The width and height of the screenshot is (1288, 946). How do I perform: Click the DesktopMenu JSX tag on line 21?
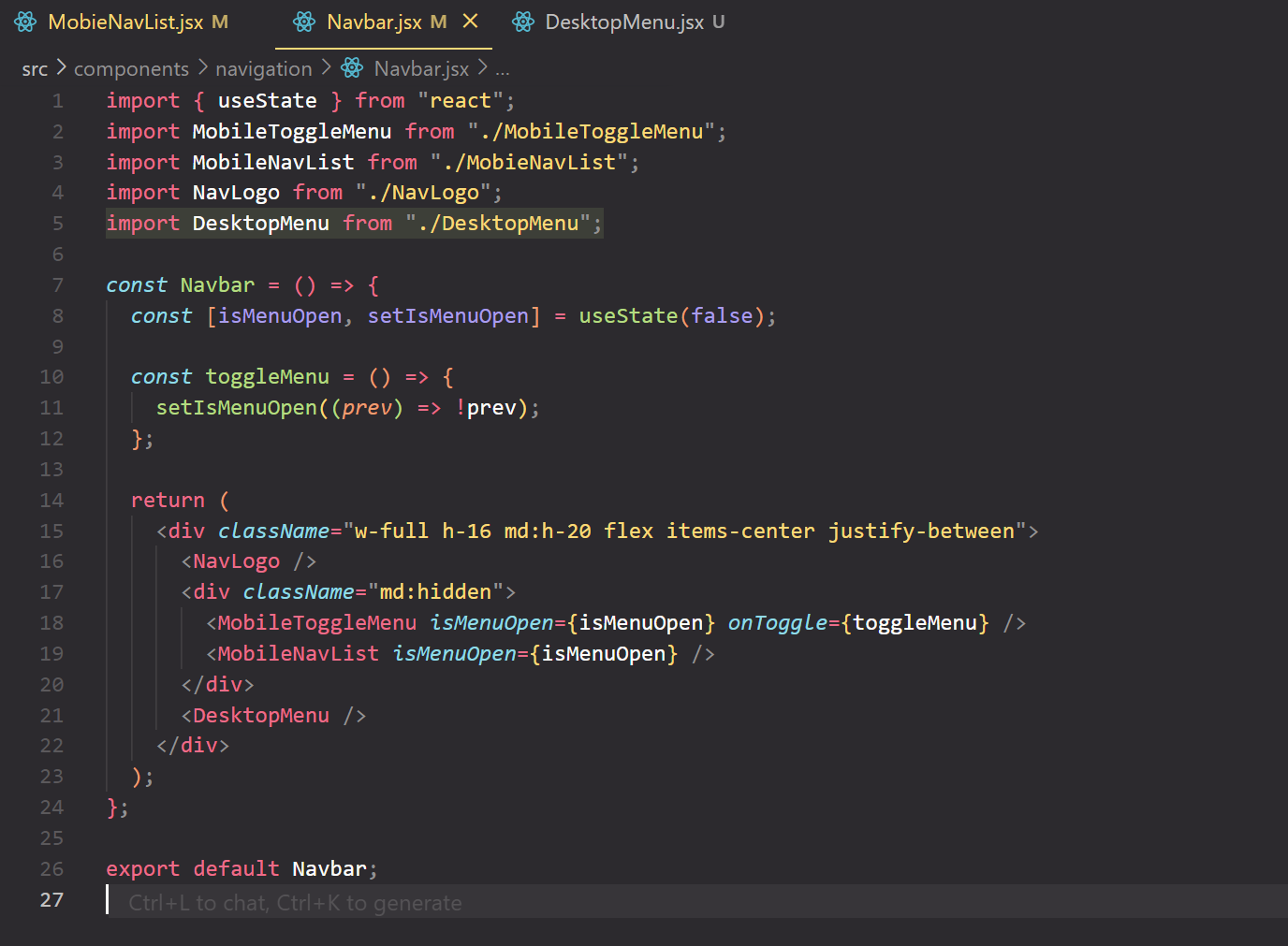click(261, 716)
